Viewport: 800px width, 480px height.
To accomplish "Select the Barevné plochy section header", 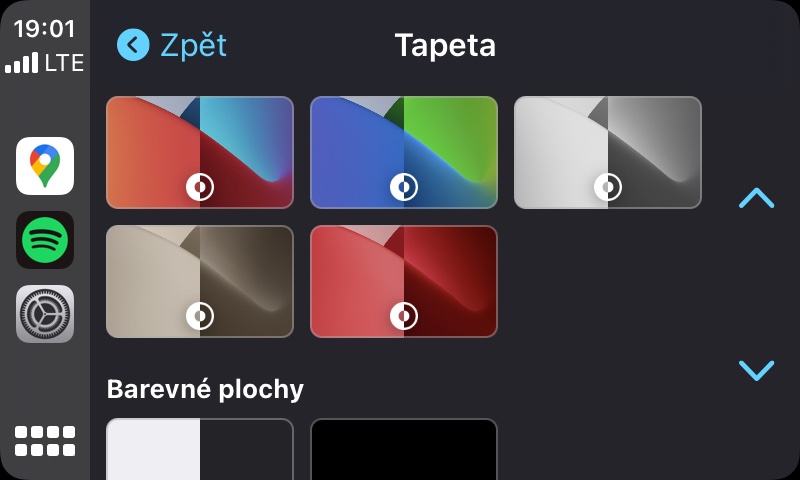I will (x=205, y=390).
